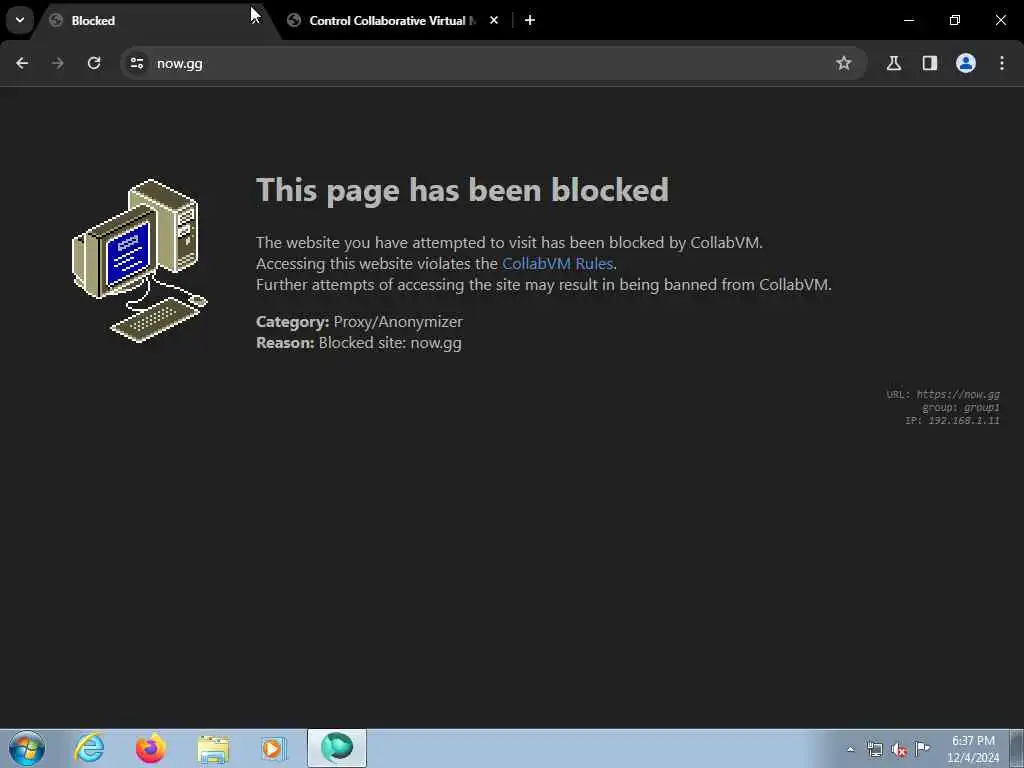Launch Internet Explorer from taskbar
1024x768 pixels.
(89, 748)
